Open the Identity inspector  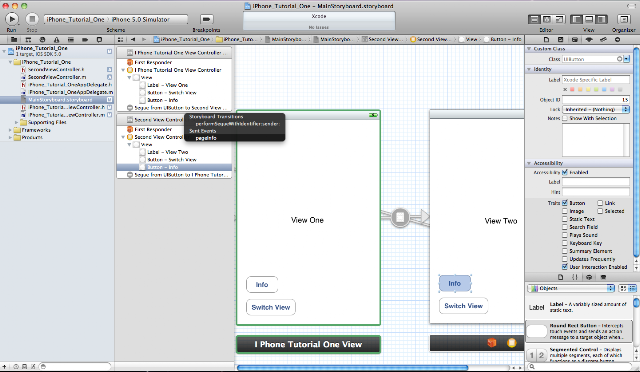(575, 40)
